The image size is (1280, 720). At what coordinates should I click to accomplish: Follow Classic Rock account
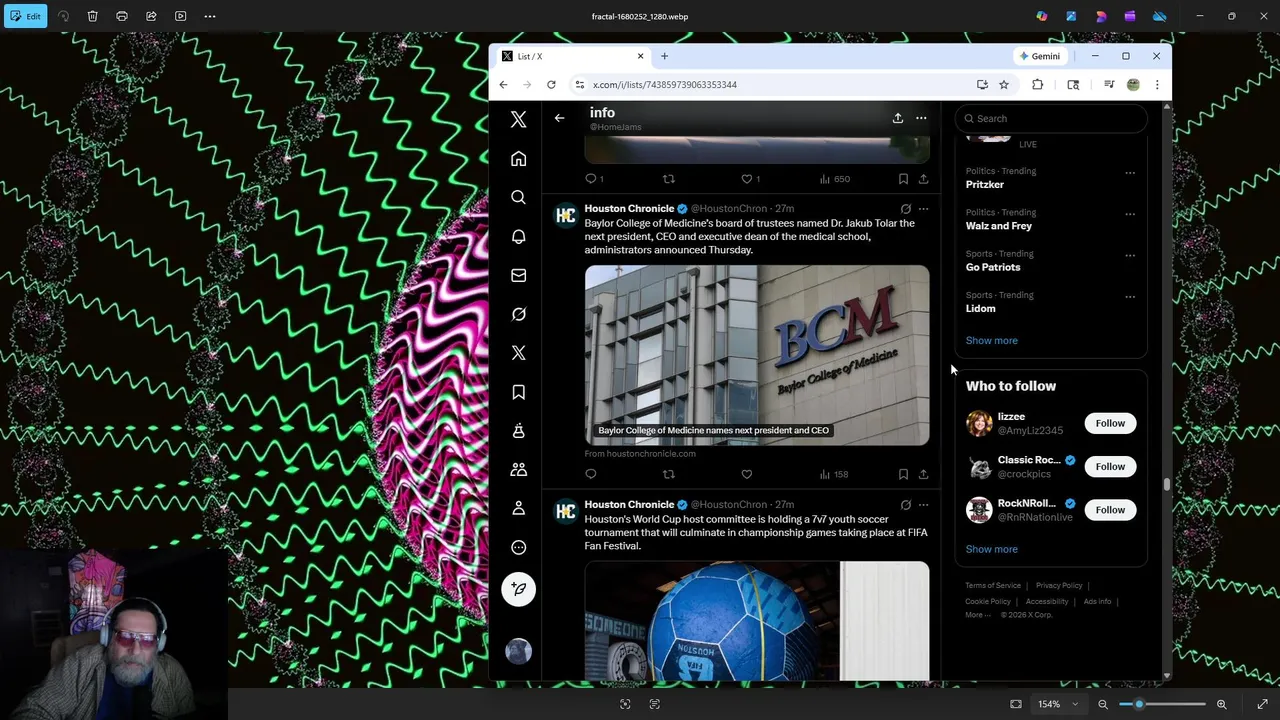[1110, 466]
